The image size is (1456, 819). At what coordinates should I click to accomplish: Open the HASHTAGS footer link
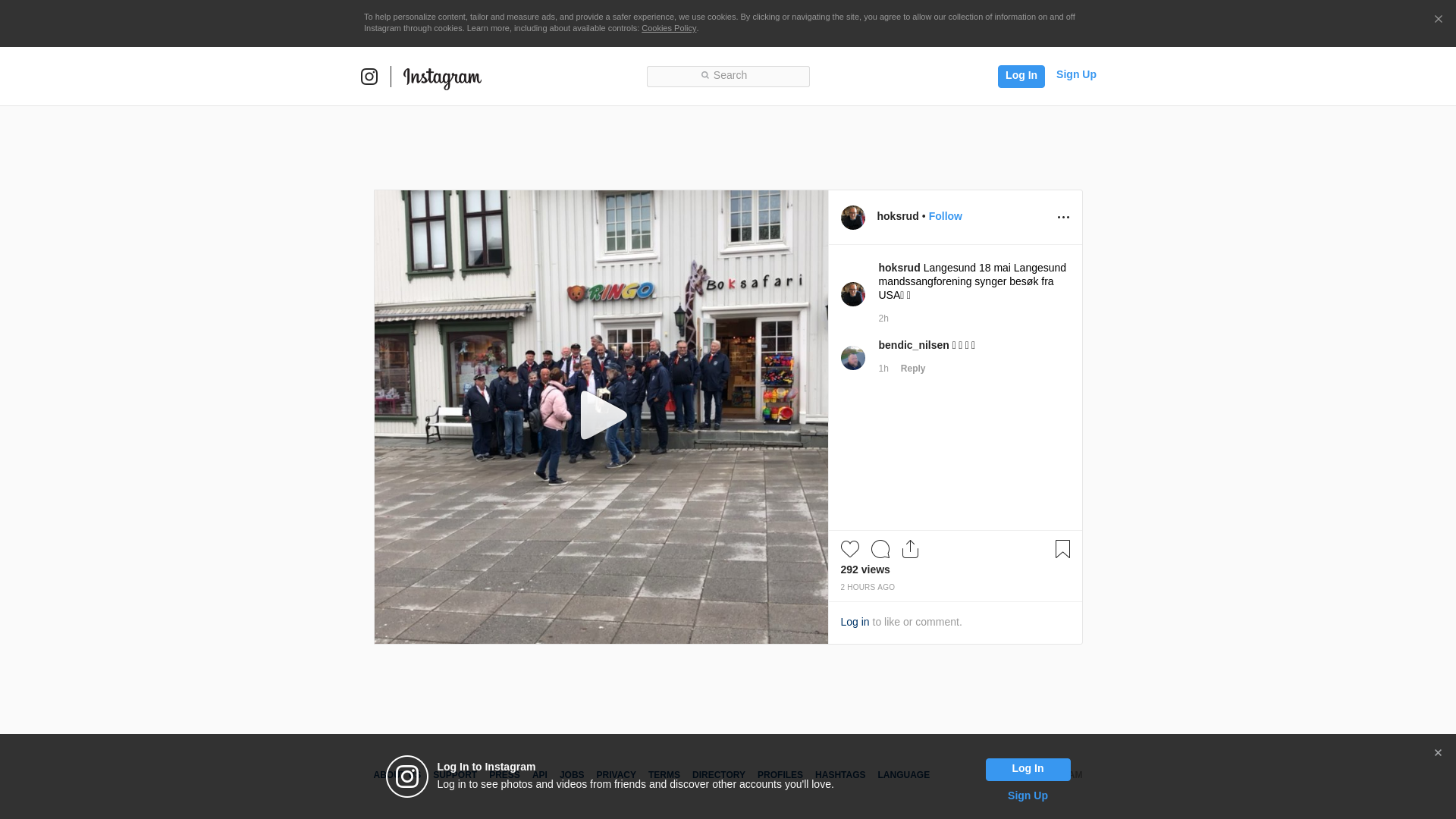pyautogui.click(x=840, y=775)
